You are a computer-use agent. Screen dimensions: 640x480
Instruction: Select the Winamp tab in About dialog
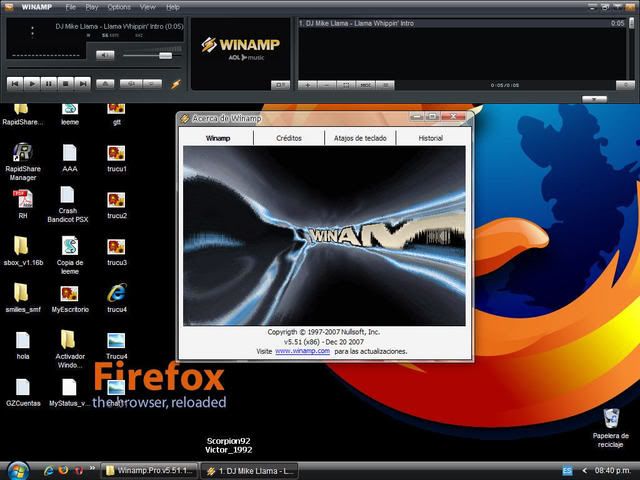[218, 138]
